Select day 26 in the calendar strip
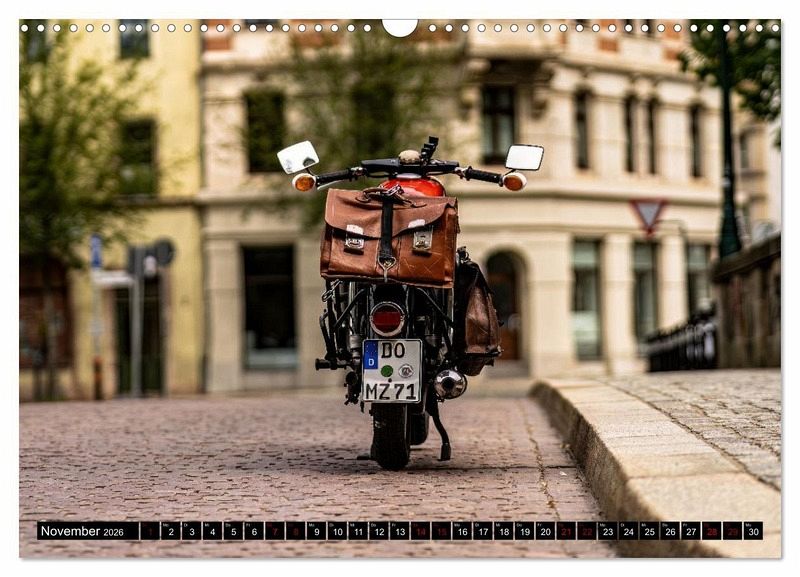Screen dimensions: 800x577 coord(671,531)
